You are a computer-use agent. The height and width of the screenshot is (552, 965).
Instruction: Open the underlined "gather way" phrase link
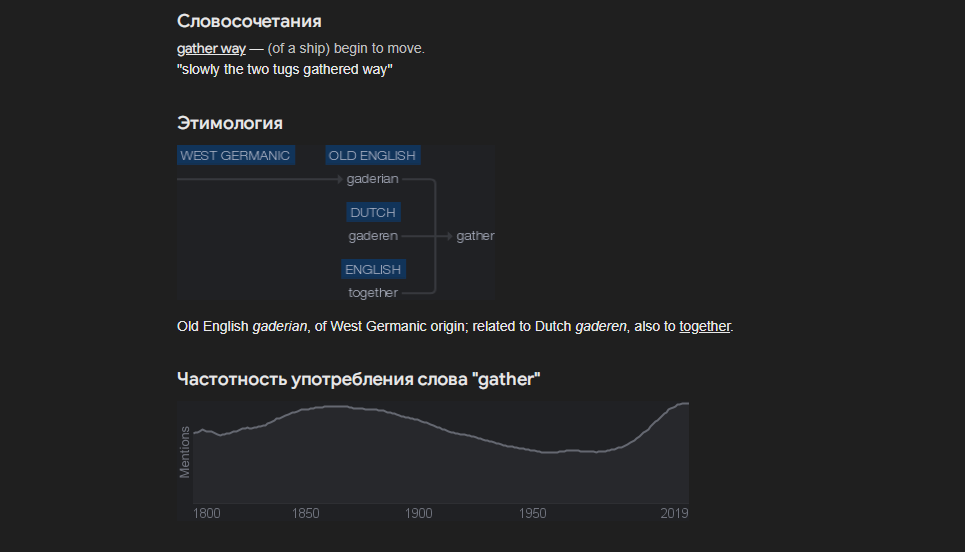(211, 48)
